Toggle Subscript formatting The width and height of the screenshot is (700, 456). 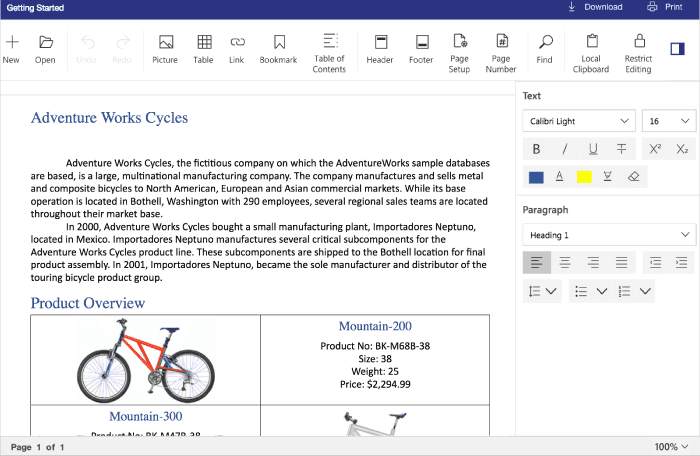tap(682, 149)
